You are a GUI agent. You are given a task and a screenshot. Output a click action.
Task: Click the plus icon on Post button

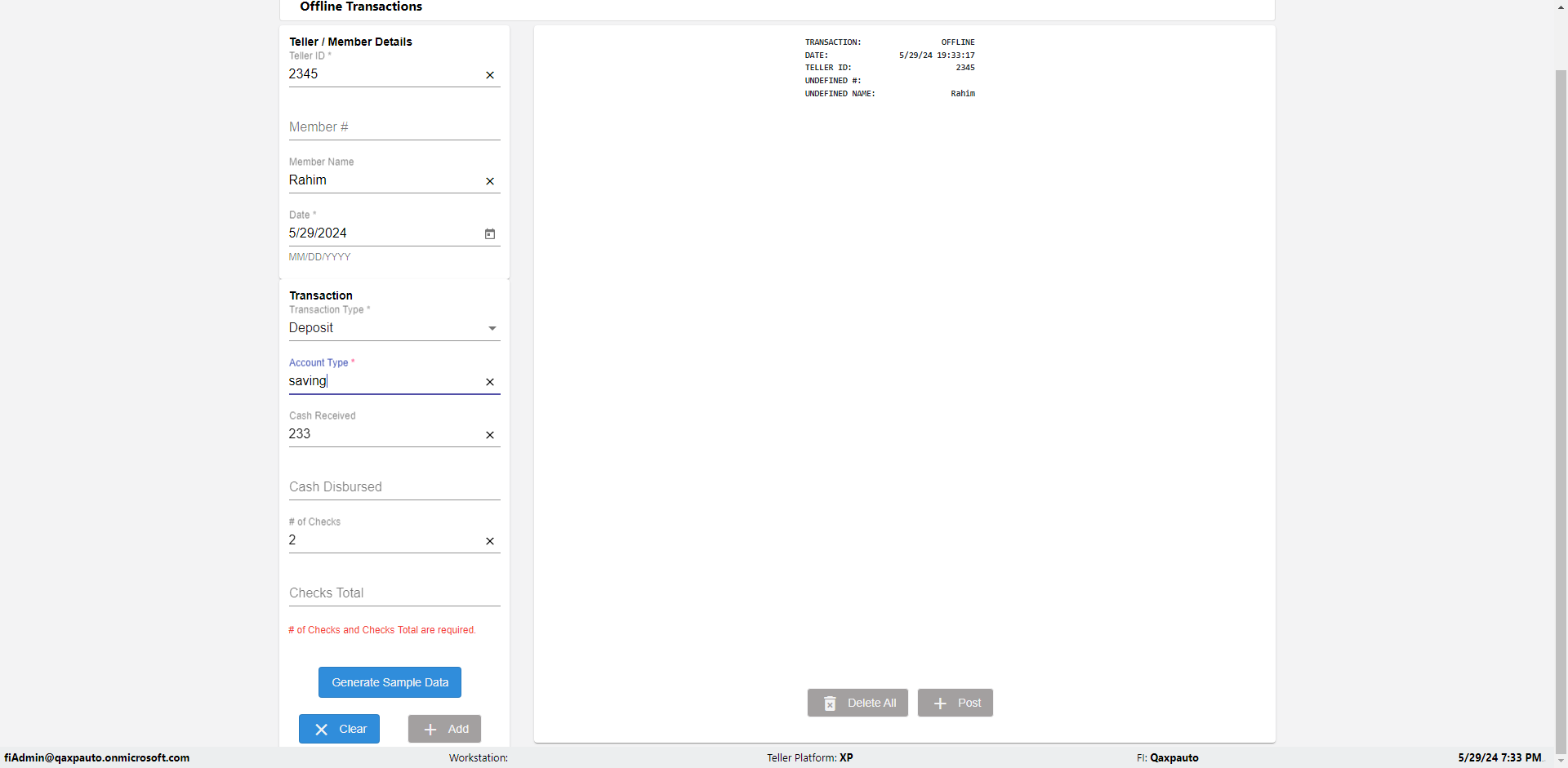point(940,704)
